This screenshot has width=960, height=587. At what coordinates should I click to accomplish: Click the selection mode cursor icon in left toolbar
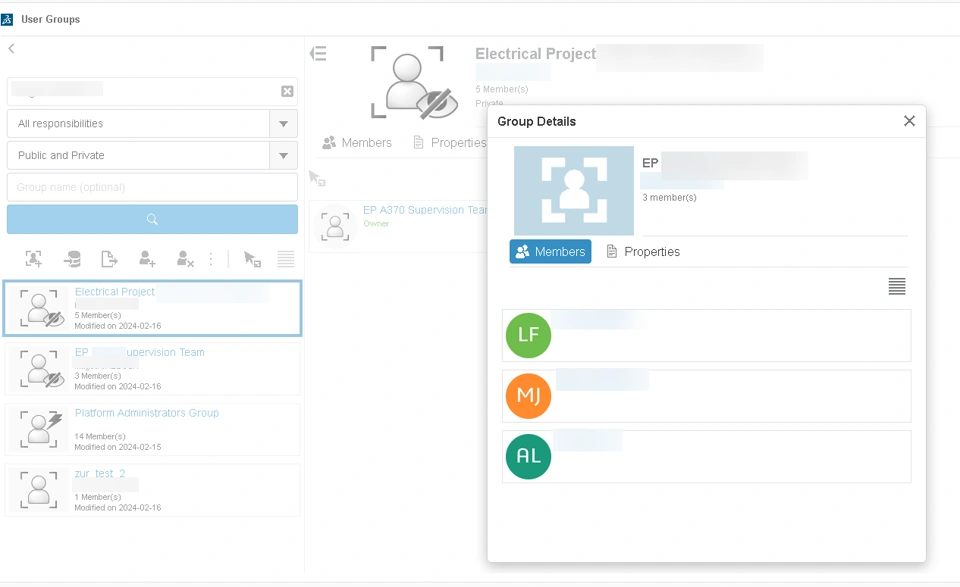tap(252, 260)
